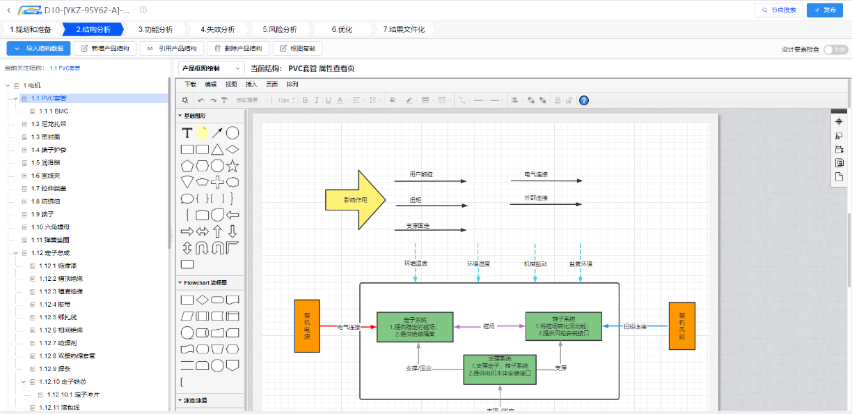This screenshot has height=414, width=852.
Task: Click the blue help question mark icon
Action: pos(584,100)
